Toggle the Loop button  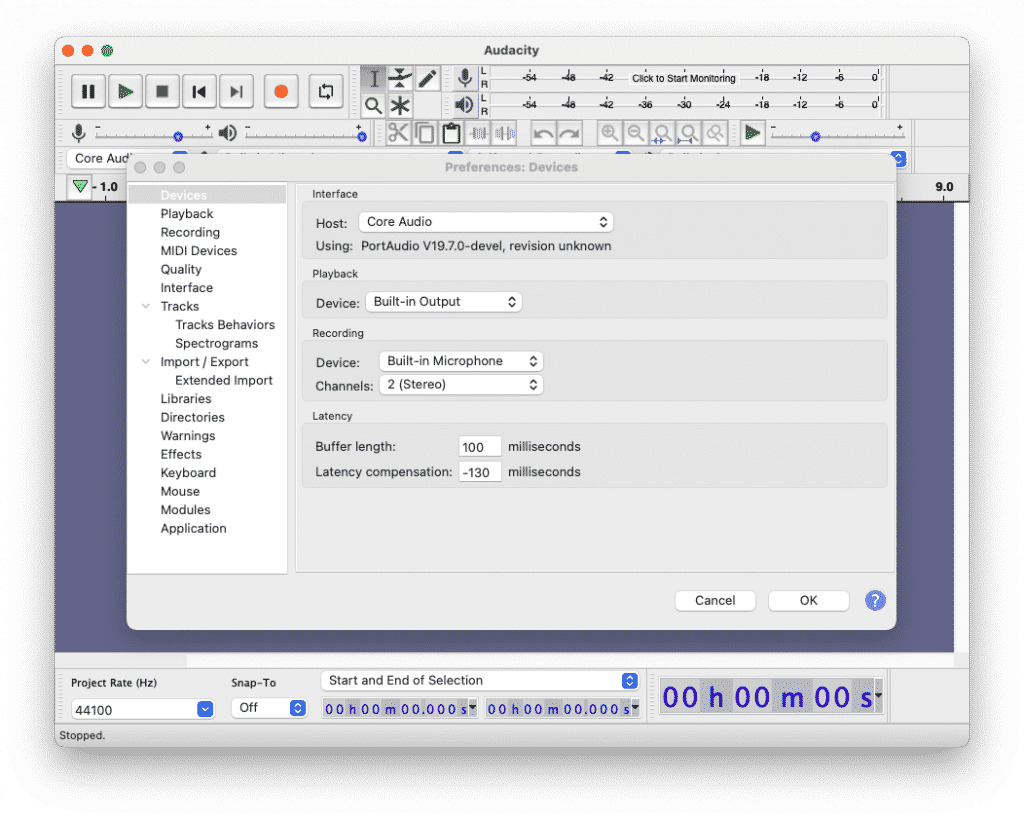(x=326, y=91)
